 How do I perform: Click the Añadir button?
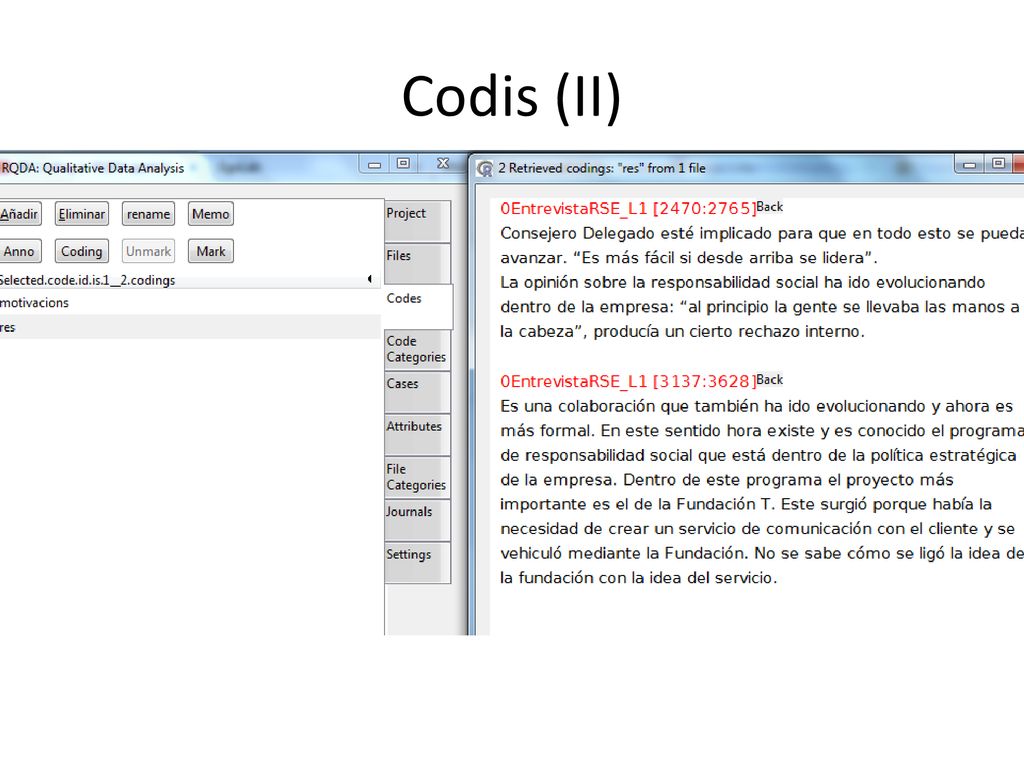[20, 214]
